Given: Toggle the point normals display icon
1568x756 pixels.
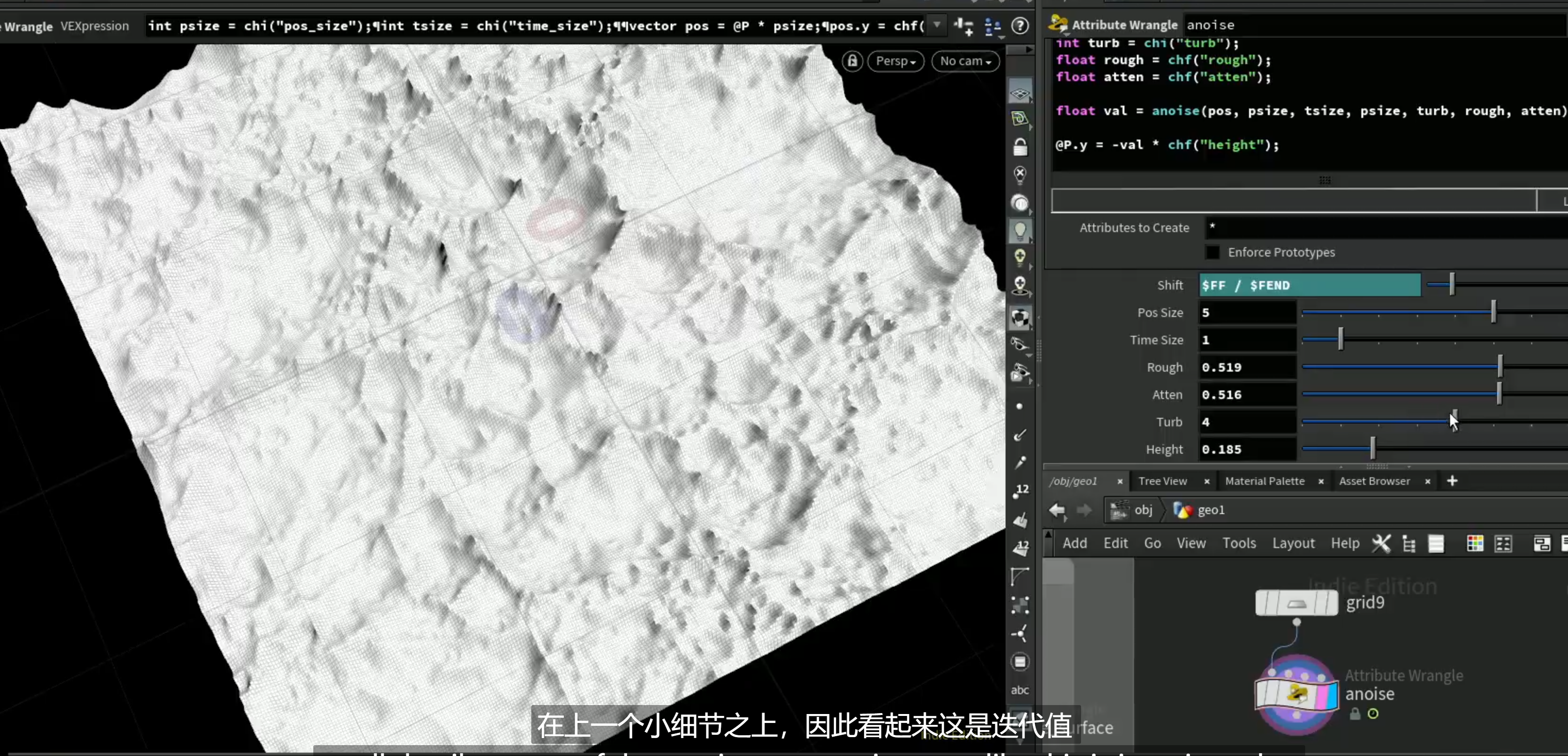Looking at the screenshot, I should [x=1020, y=434].
